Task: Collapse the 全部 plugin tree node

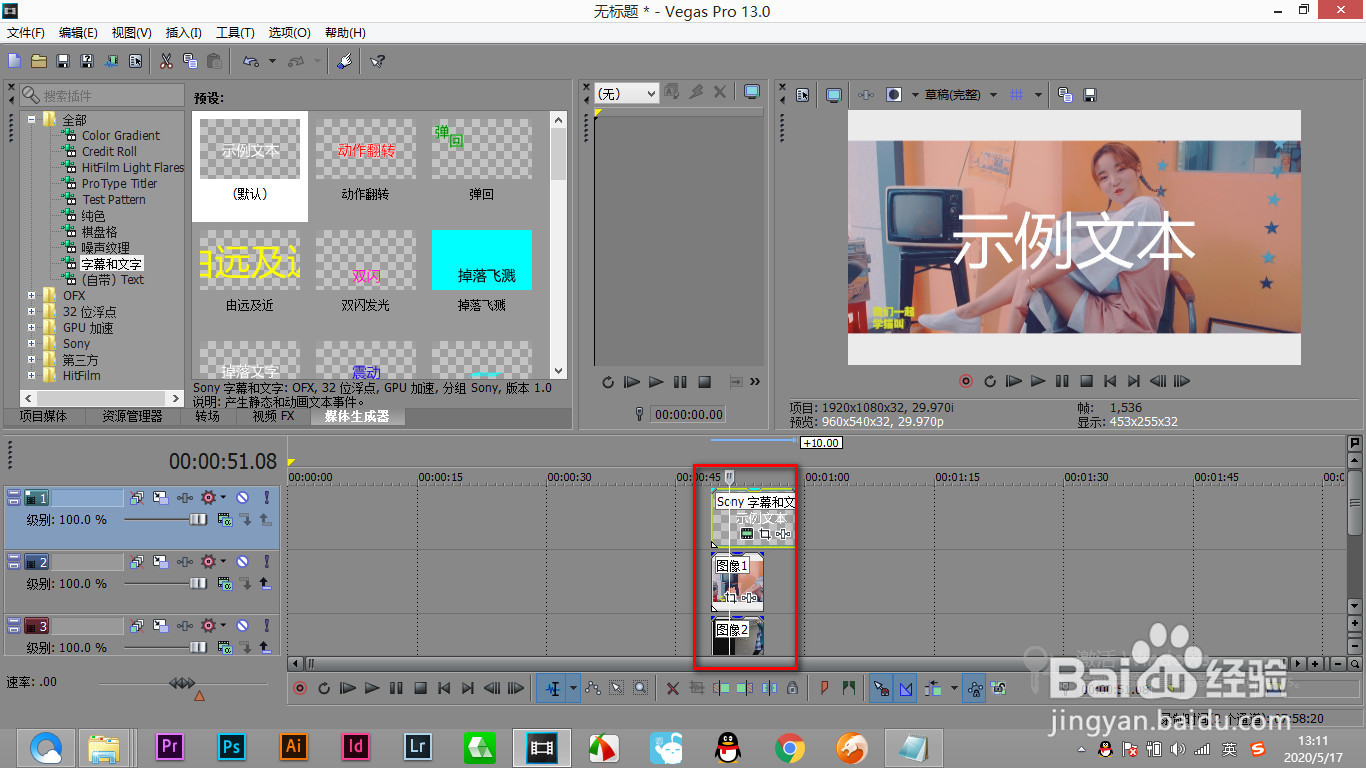Action: (32, 120)
